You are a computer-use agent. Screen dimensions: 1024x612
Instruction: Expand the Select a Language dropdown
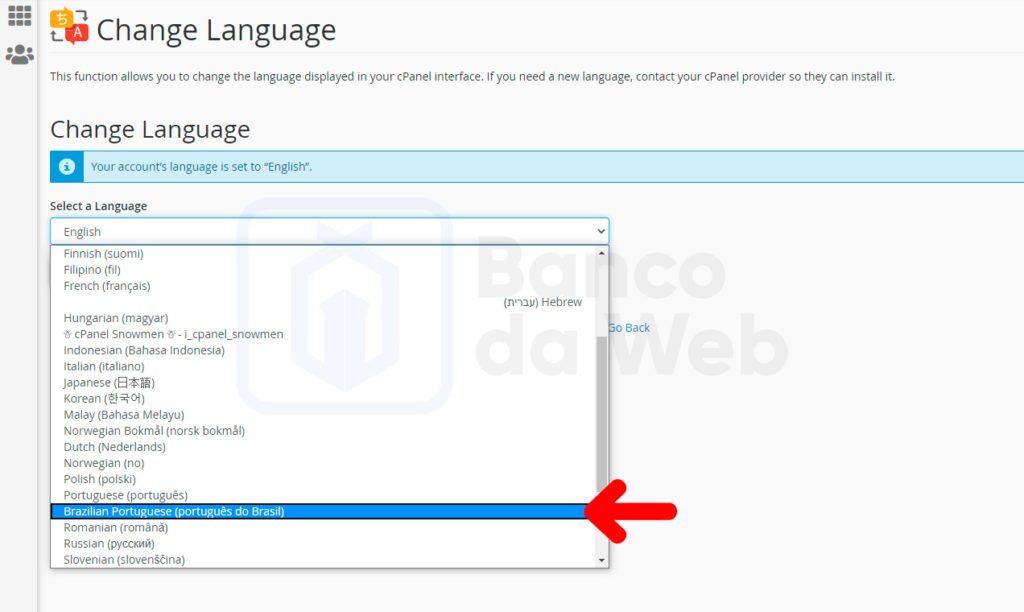click(x=329, y=231)
